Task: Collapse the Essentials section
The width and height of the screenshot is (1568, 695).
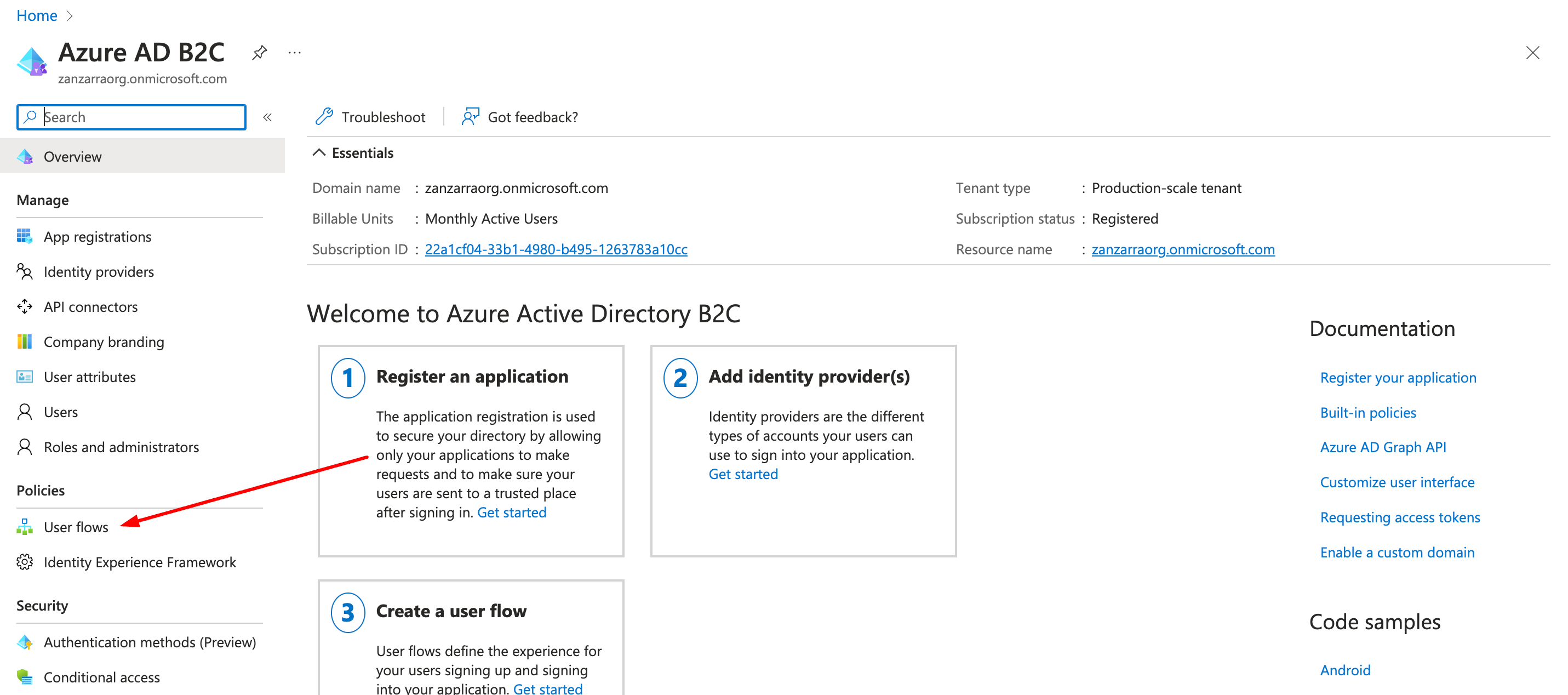Action: pos(353,153)
